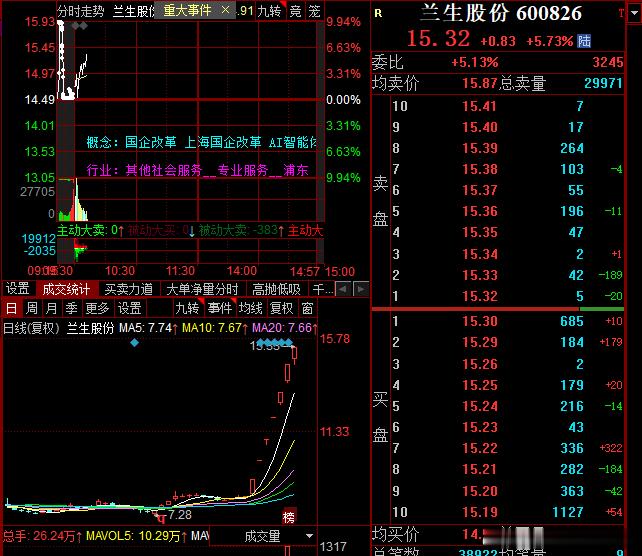Click the 竞 button in intraday header
The width and height of the screenshot is (642, 556).
295,11
